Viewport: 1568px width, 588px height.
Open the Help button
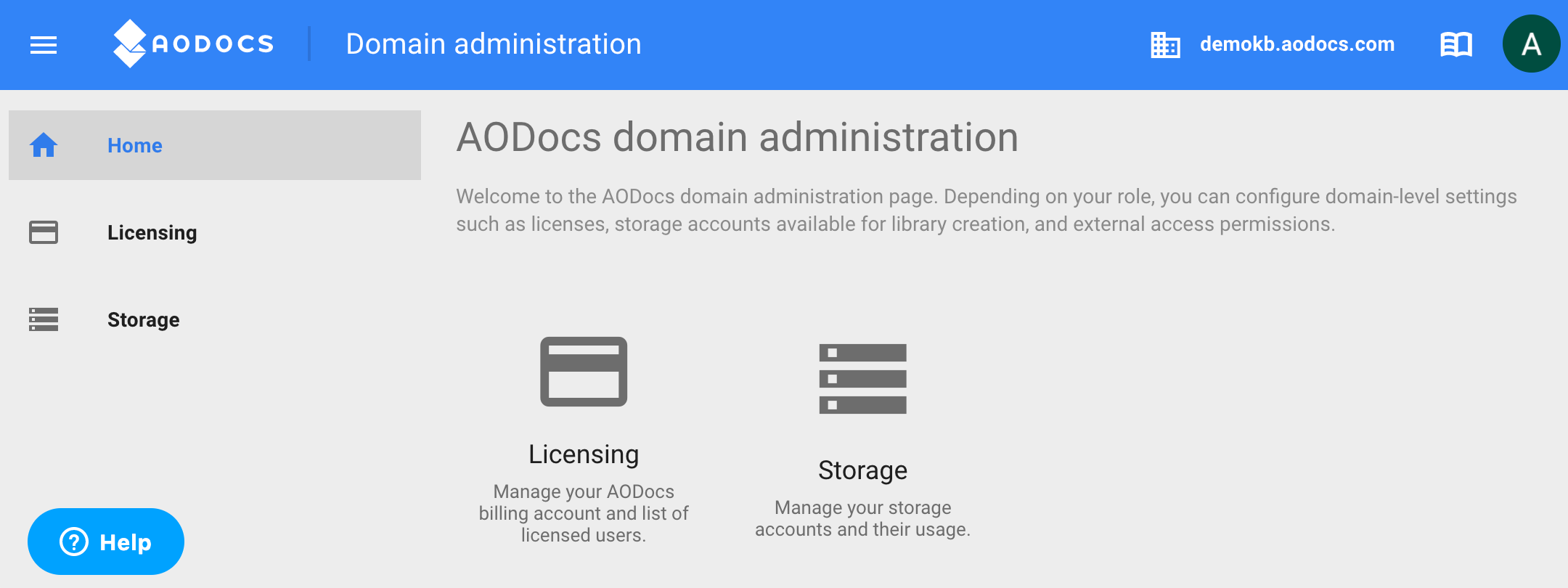(x=106, y=542)
